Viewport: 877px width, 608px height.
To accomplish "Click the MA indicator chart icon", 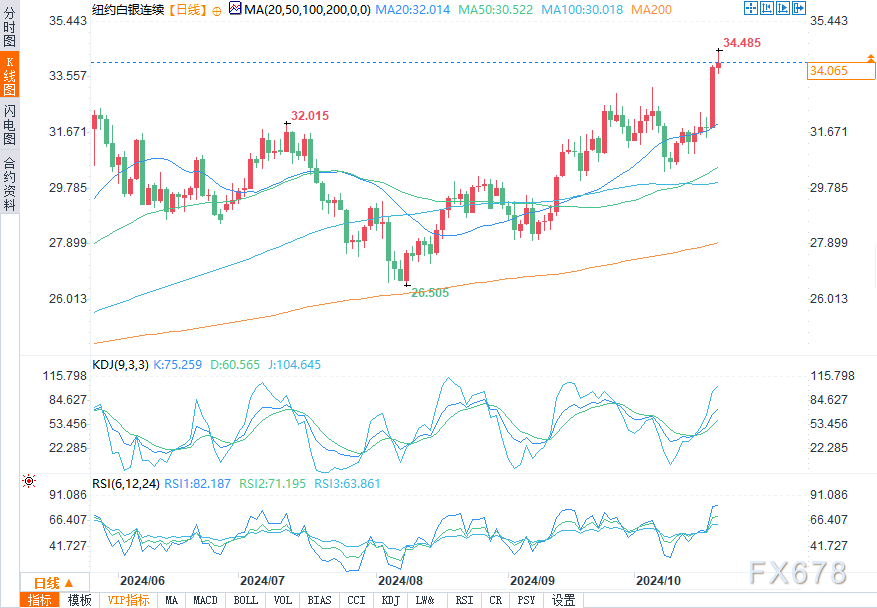I will click(x=235, y=9).
